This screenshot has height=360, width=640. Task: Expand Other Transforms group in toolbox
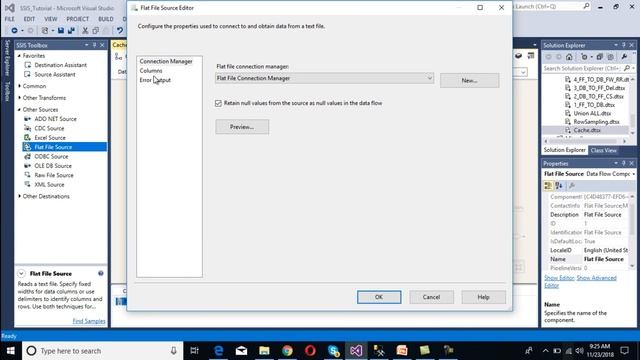pos(19,98)
